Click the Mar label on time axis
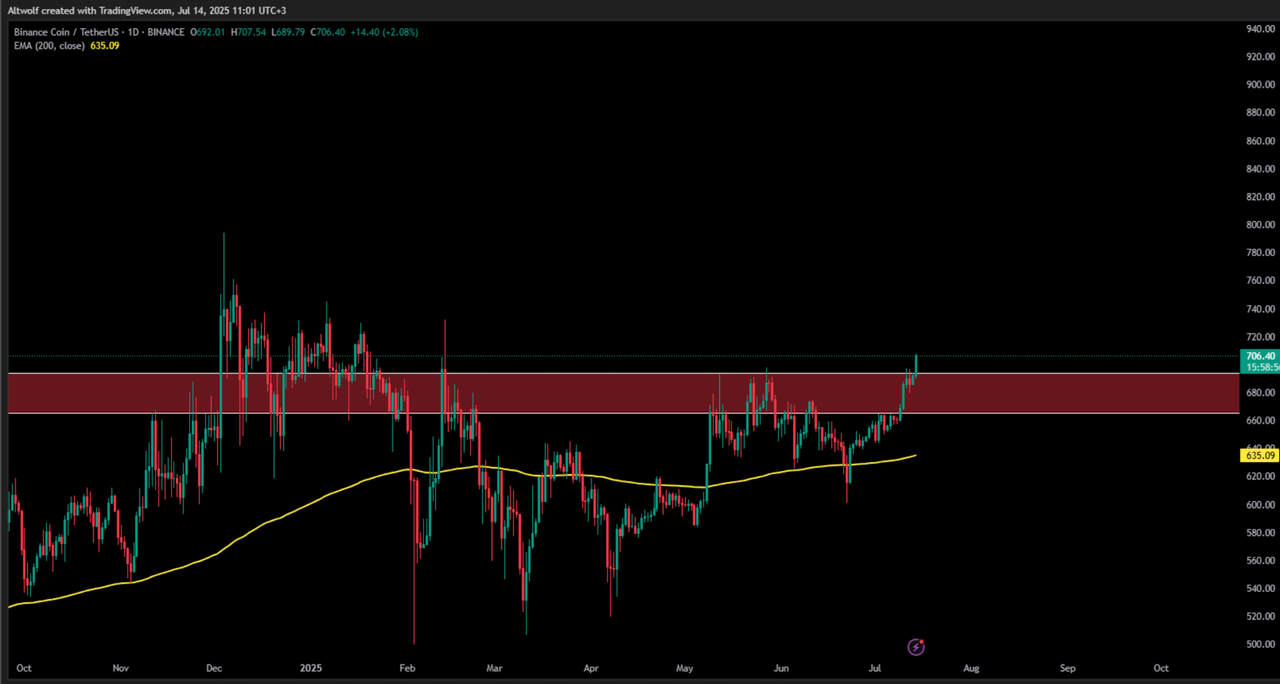 pyautogui.click(x=492, y=667)
